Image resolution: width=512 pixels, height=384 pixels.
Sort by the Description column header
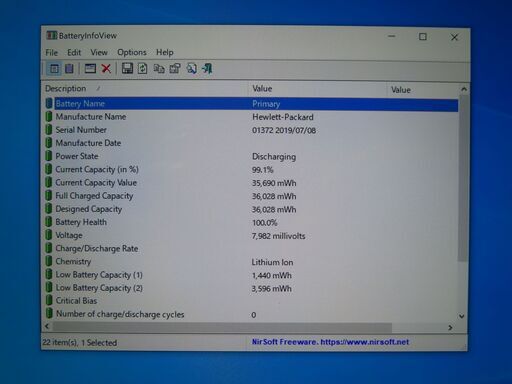(146, 89)
